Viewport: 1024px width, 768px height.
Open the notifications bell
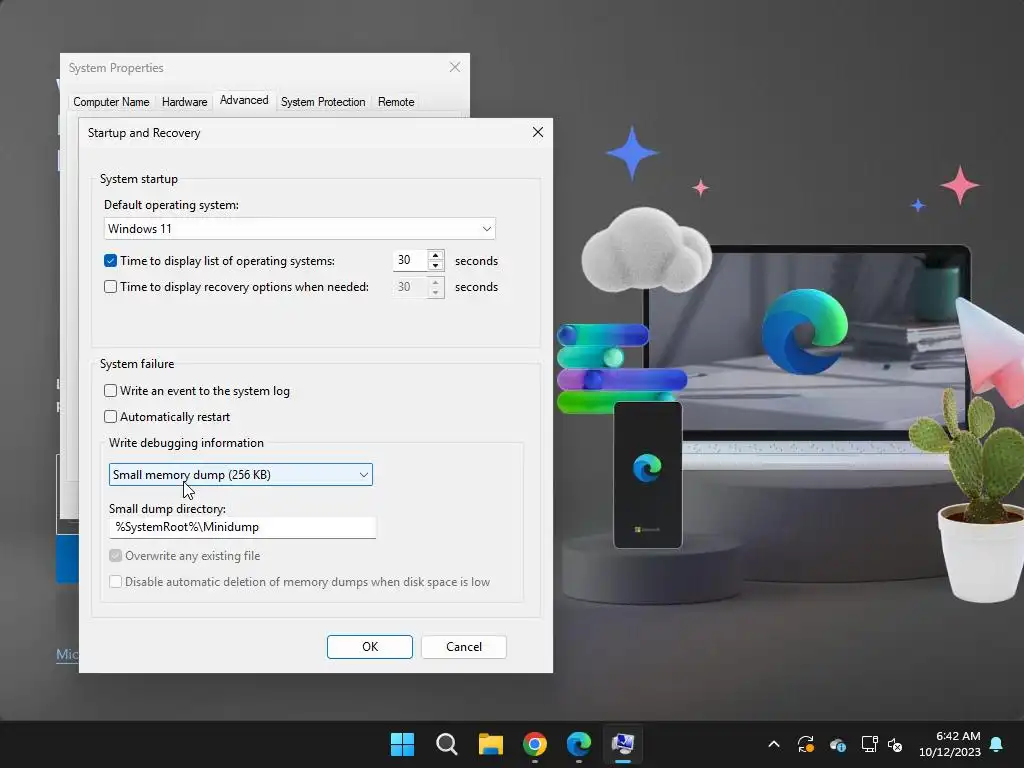997,744
